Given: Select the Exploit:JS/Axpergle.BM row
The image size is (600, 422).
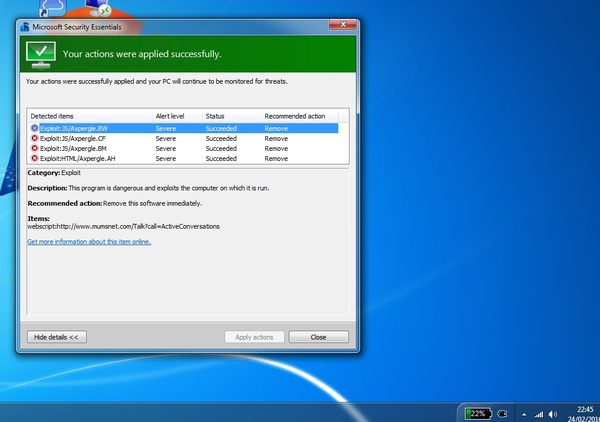Looking at the screenshot, I should [x=184, y=148].
